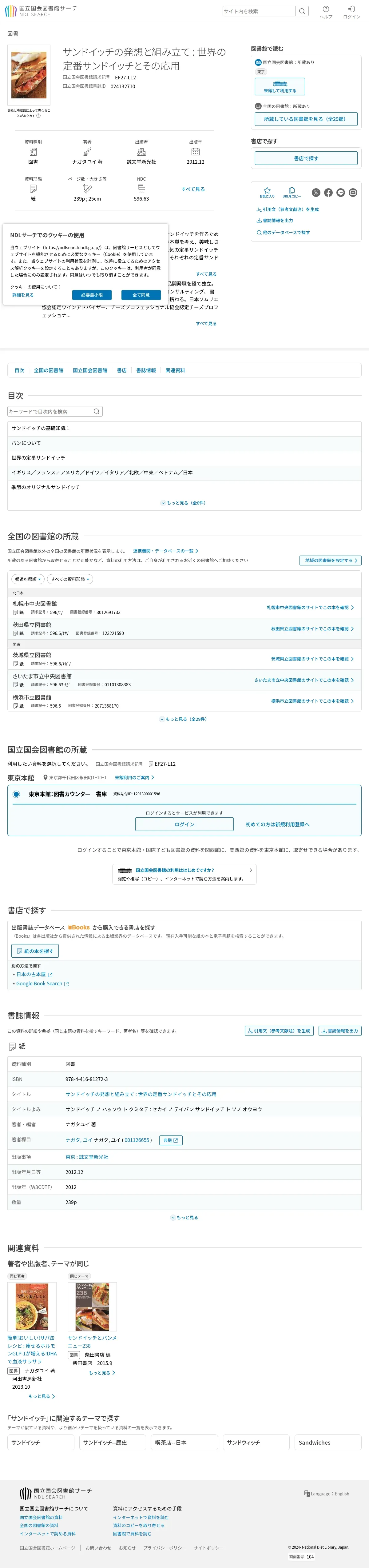Image resolution: width=369 pixels, height=1568 pixels.
Task: Jump to 国立国会図書館 section tab
Action: (90, 370)
